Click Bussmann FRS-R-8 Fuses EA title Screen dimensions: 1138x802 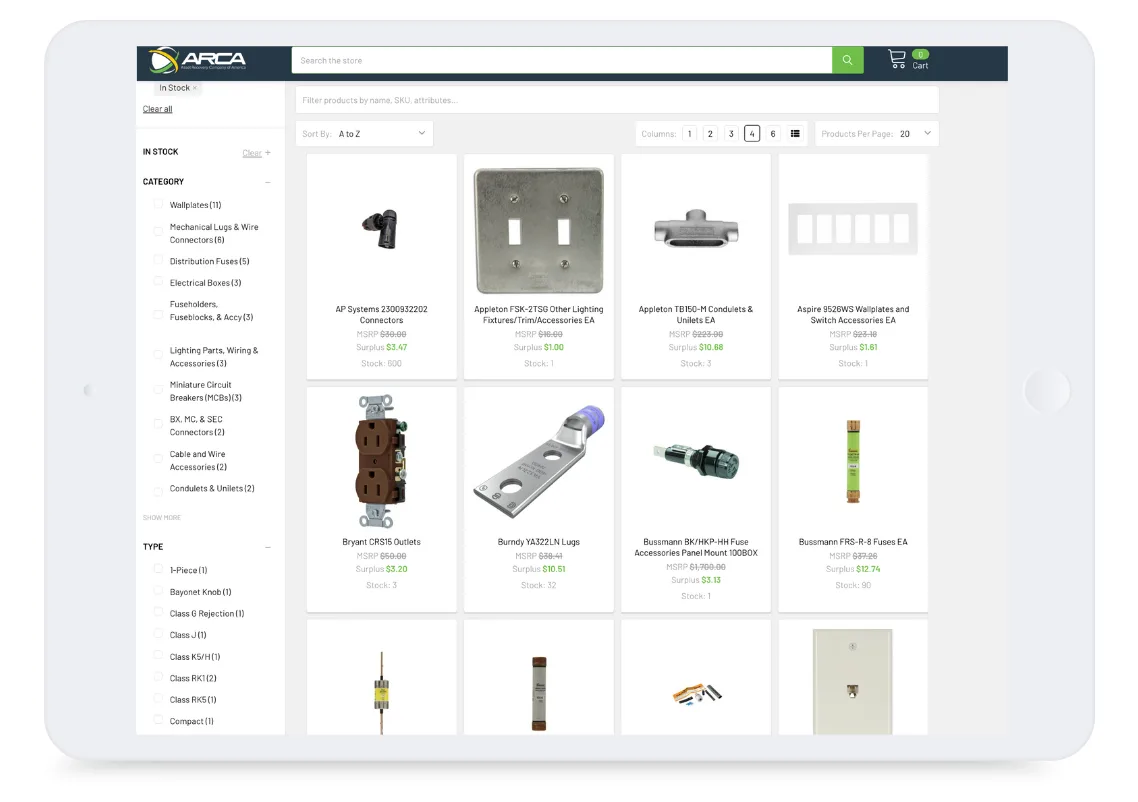coord(853,542)
